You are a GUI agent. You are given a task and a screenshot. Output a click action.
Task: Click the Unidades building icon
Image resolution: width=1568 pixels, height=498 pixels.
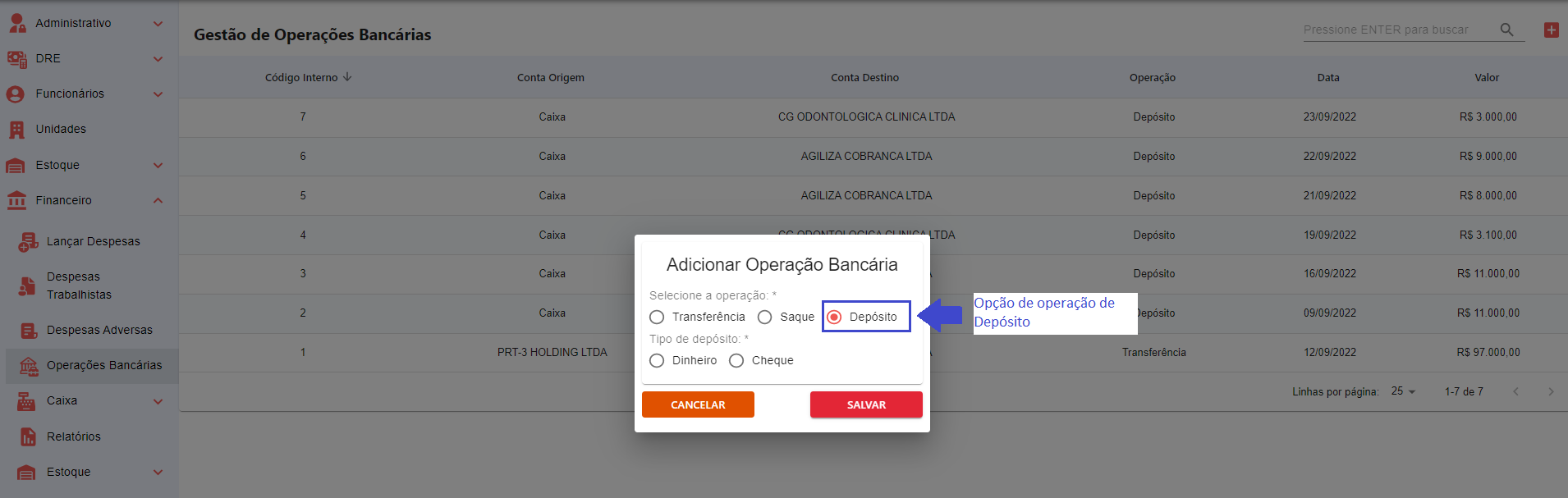click(16, 130)
